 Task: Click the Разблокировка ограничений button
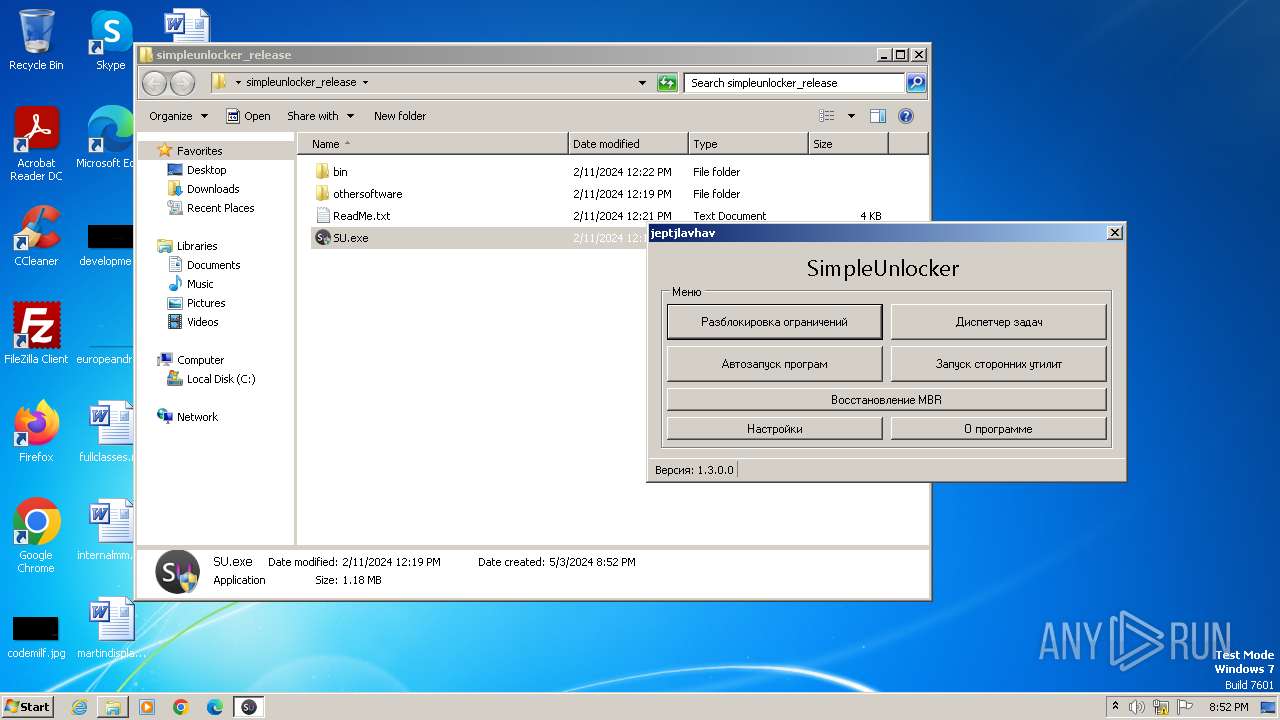[774, 322]
